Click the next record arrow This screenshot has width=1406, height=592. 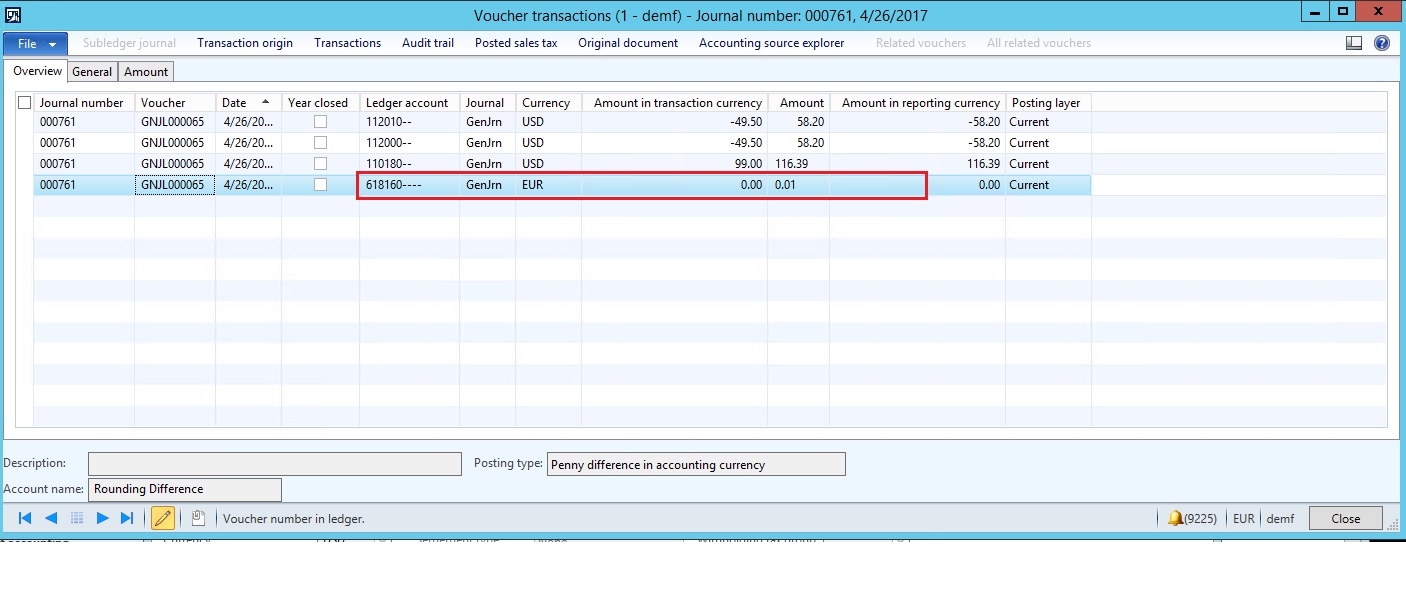coord(102,518)
